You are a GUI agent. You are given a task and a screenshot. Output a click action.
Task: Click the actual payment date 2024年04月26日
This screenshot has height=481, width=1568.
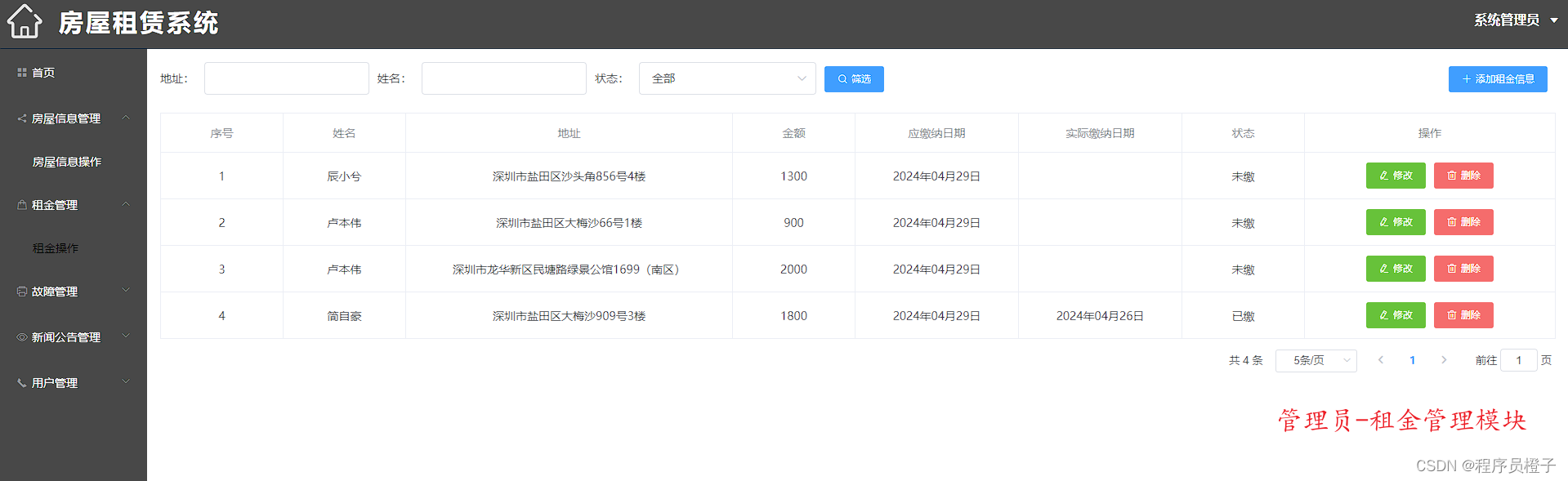(x=1100, y=316)
